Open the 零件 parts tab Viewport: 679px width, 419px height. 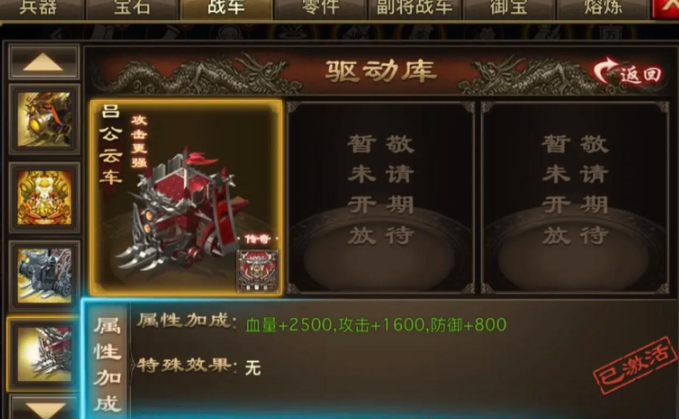click(320, 9)
